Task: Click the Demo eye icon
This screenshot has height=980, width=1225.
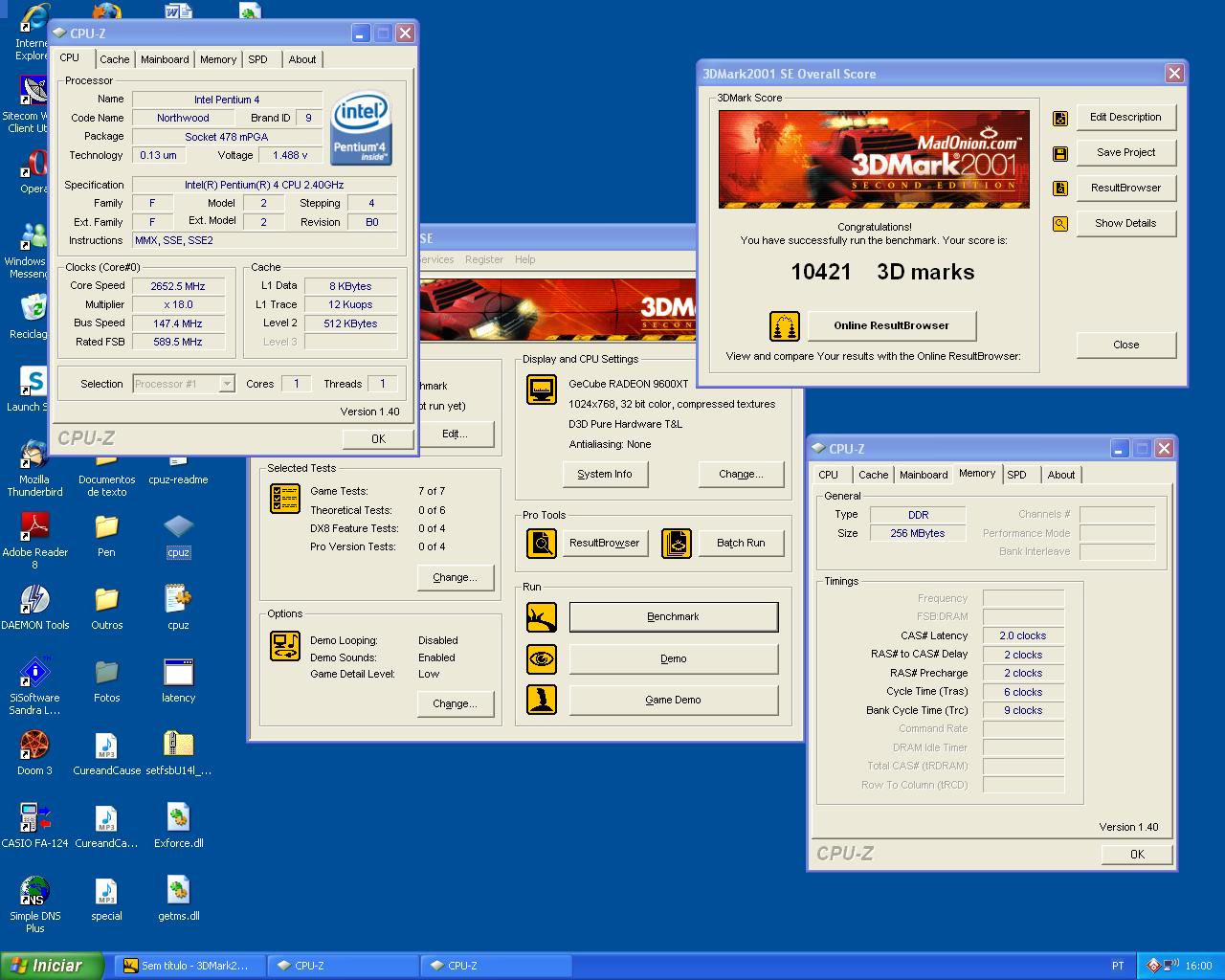Action: (542, 658)
